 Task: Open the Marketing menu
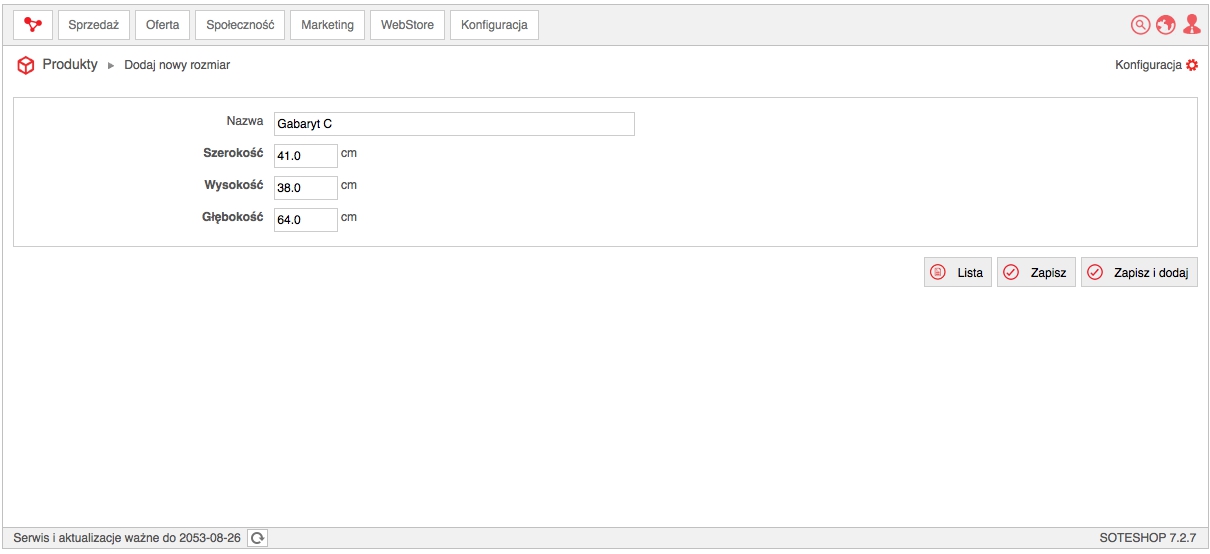[x=328, y=25]
